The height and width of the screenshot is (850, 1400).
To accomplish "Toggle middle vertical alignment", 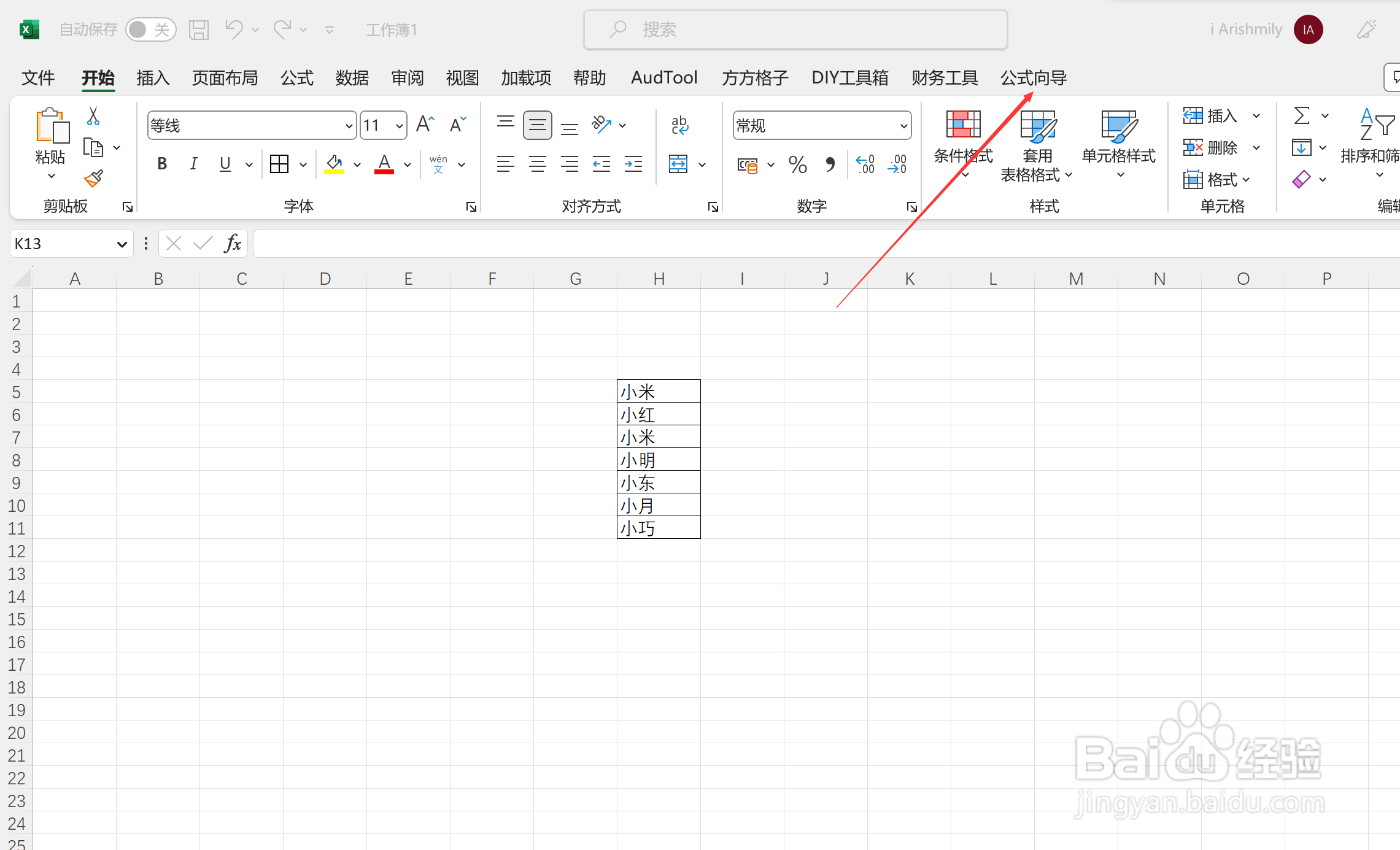I will 538,125.
